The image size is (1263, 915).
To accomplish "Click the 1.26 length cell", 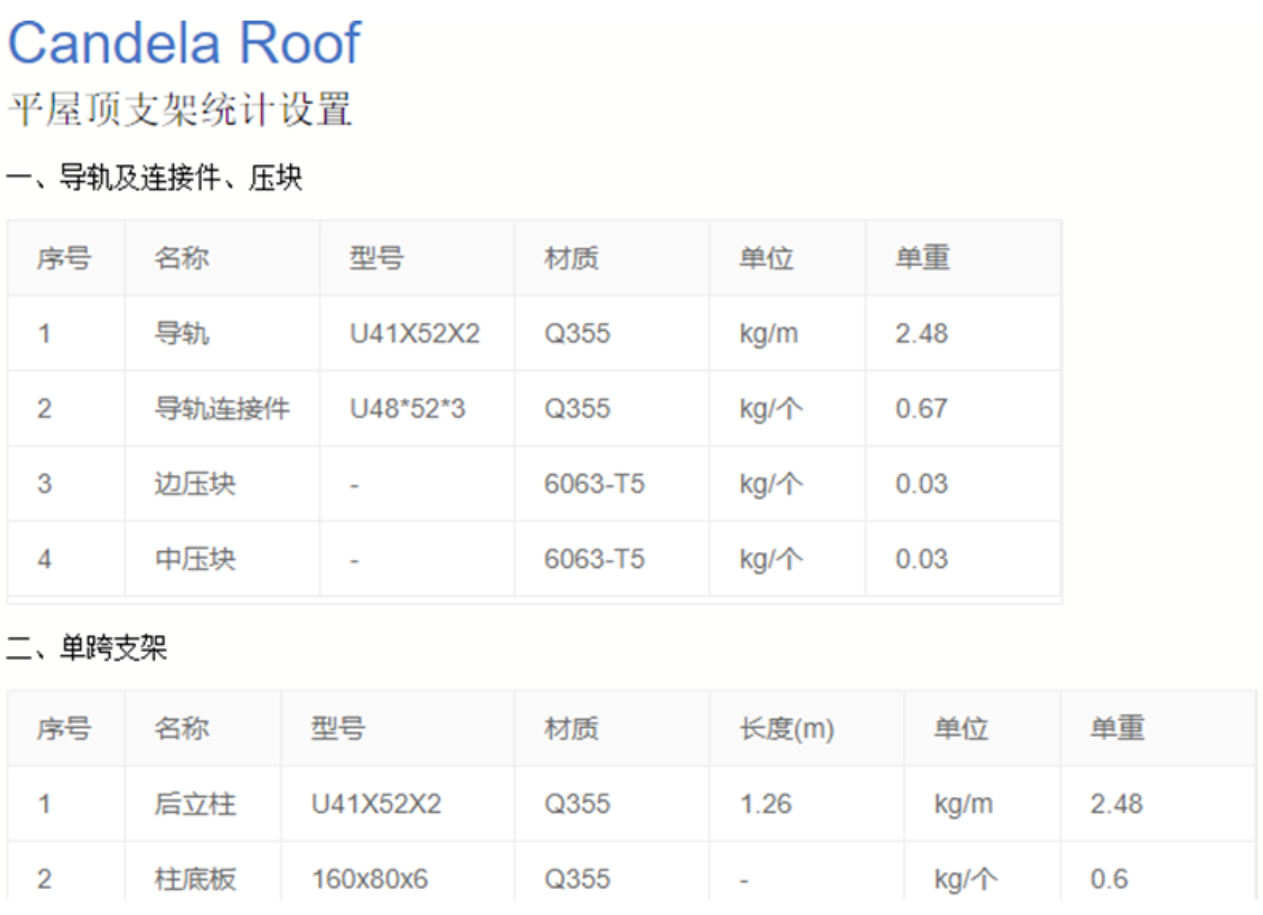I will click(765, 804).
